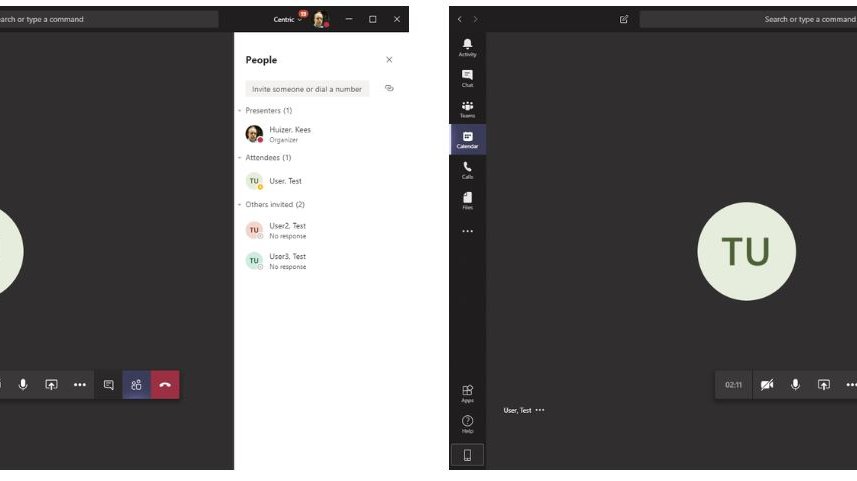857x481 pixels.
Task: Toggle camera in right window meeting toolbar
Action: coord(767,385)
